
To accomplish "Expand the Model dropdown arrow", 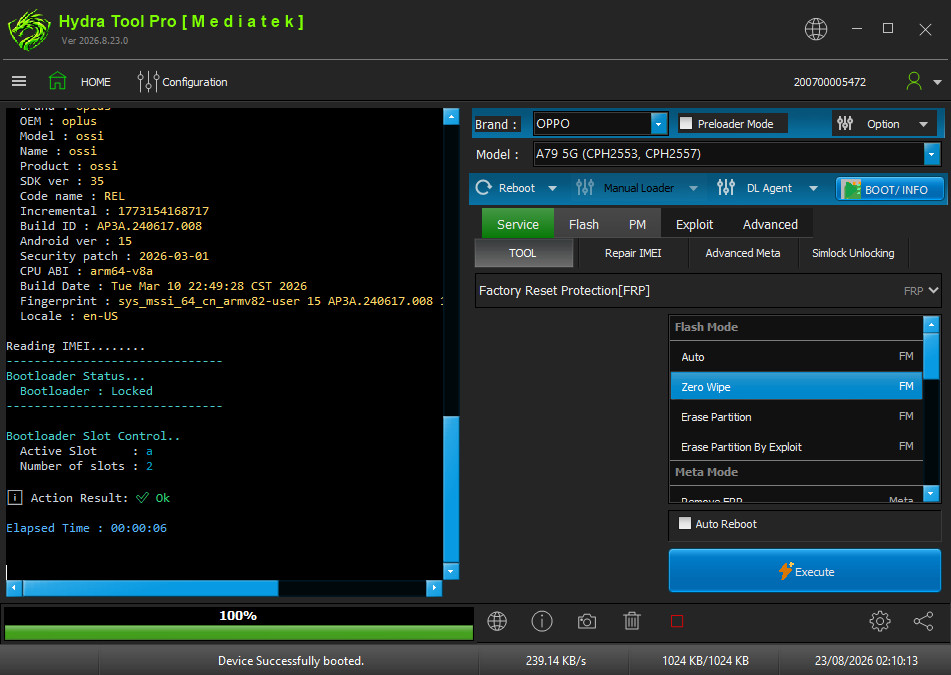I will tap(932, 154).
